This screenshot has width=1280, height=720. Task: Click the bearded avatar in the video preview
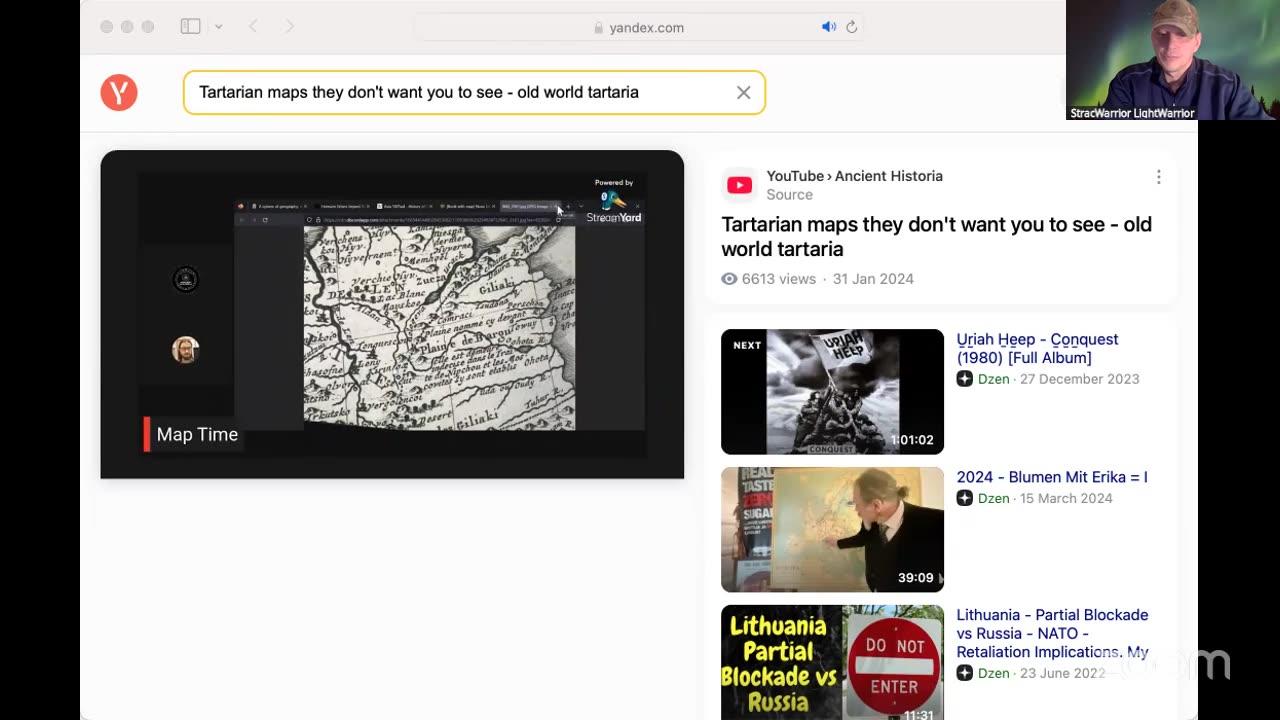(x=185, y=349)
